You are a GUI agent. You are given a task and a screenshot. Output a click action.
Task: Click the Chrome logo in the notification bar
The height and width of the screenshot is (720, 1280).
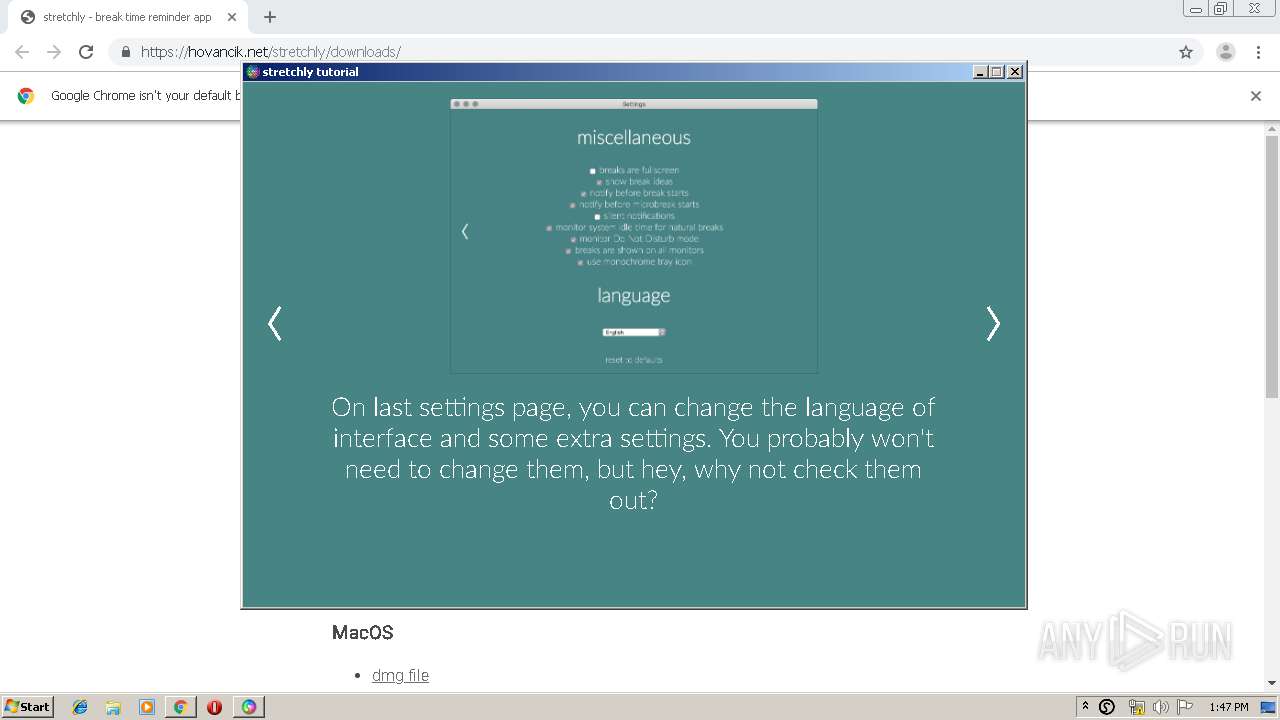(26, 96)
